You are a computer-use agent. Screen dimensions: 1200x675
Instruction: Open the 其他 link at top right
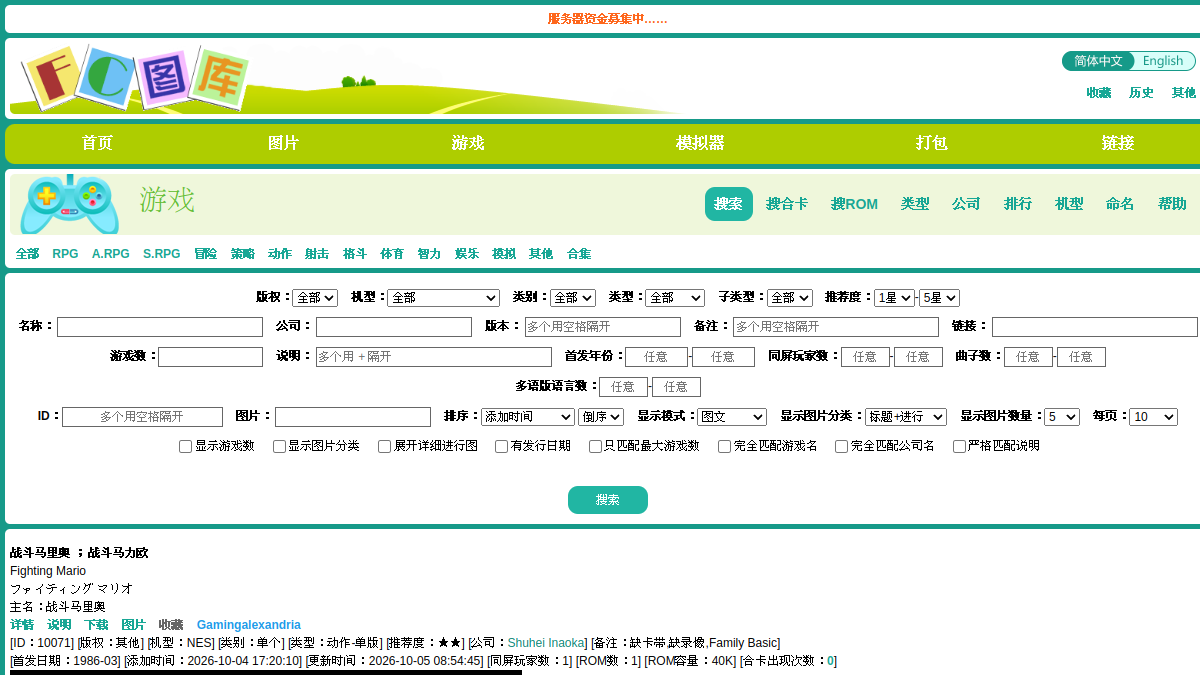click(x=1184, y=93)
